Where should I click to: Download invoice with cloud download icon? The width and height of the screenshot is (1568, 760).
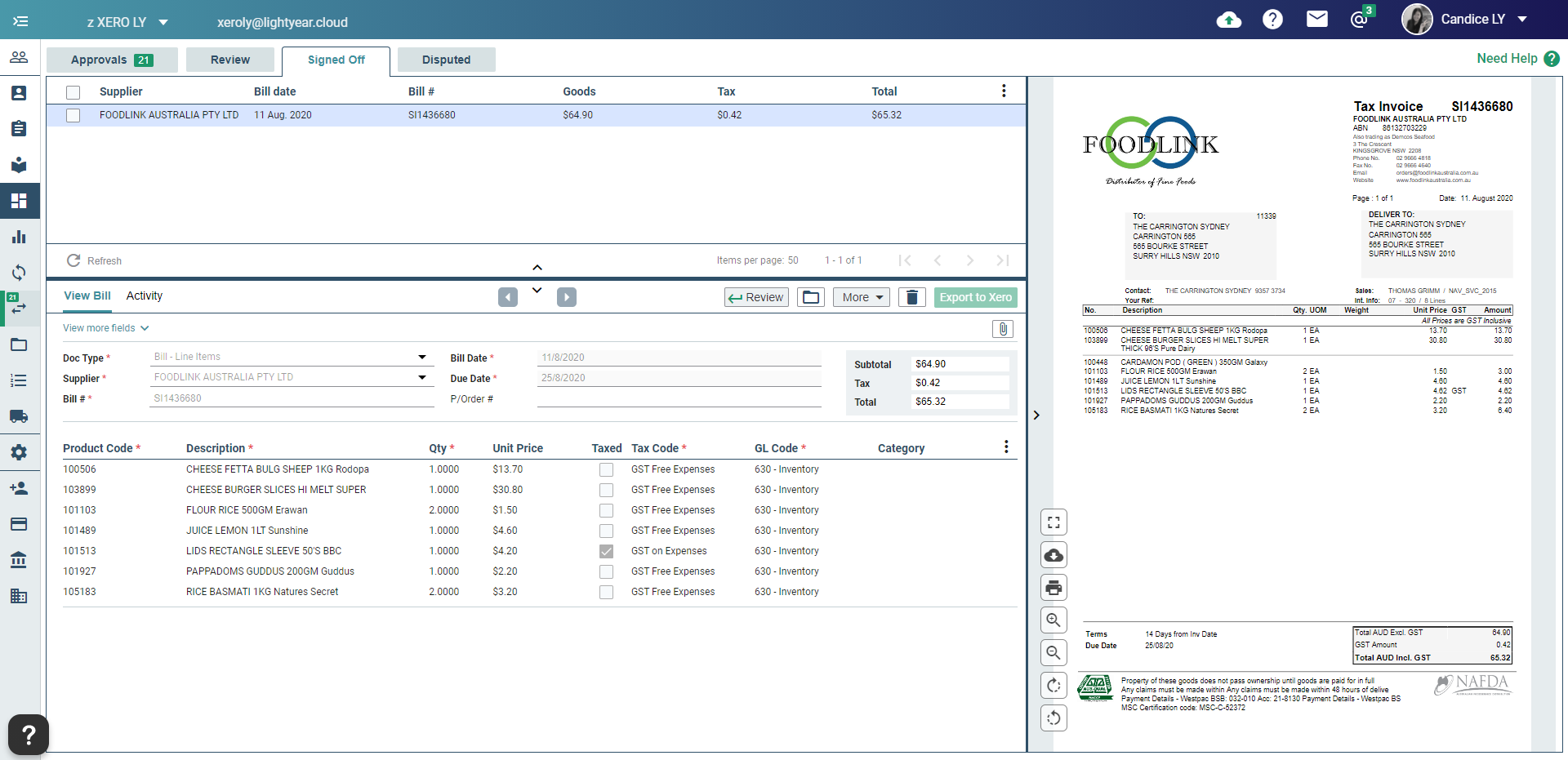click(x=1053, y=555)
